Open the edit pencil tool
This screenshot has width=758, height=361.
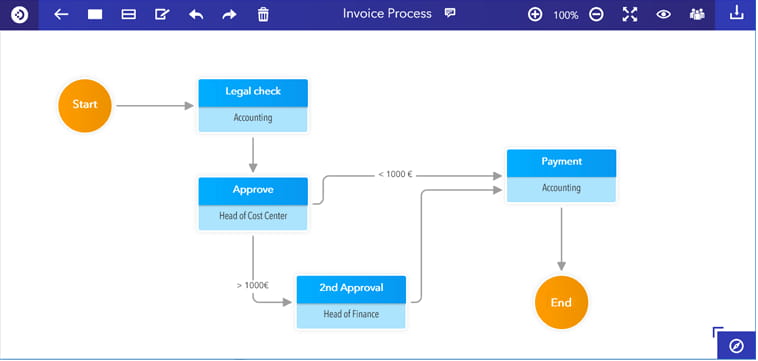[x=162, y=14]
